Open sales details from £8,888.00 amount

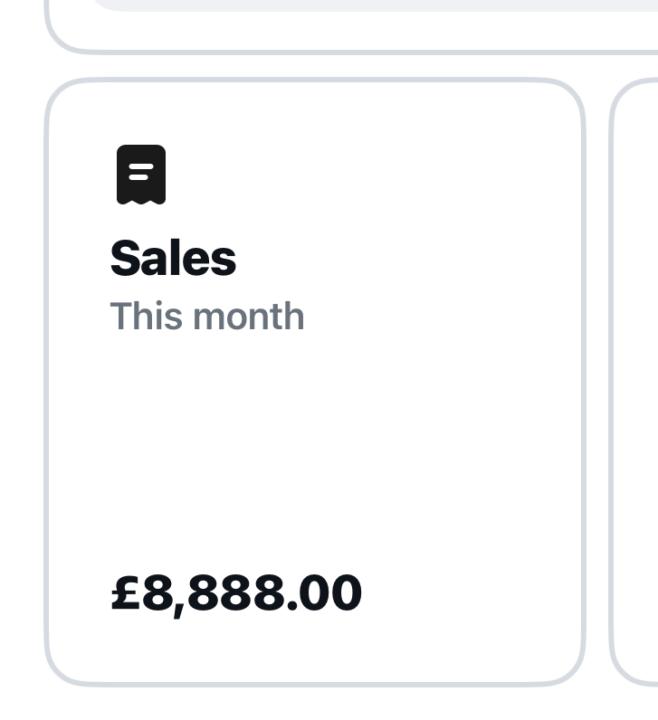236,593
